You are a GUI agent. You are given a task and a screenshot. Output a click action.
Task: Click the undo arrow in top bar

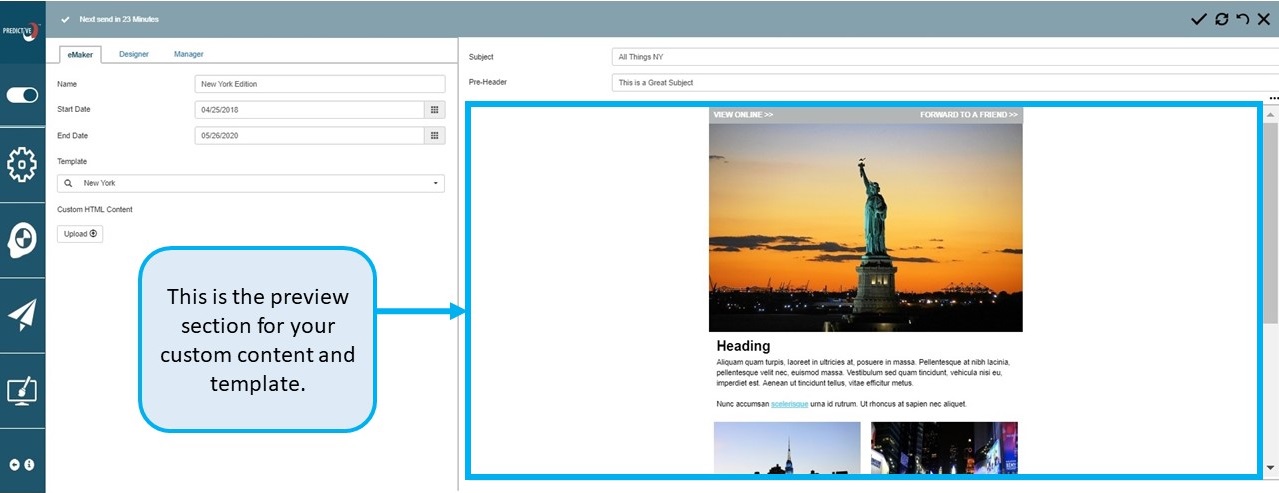point(1242,19)
